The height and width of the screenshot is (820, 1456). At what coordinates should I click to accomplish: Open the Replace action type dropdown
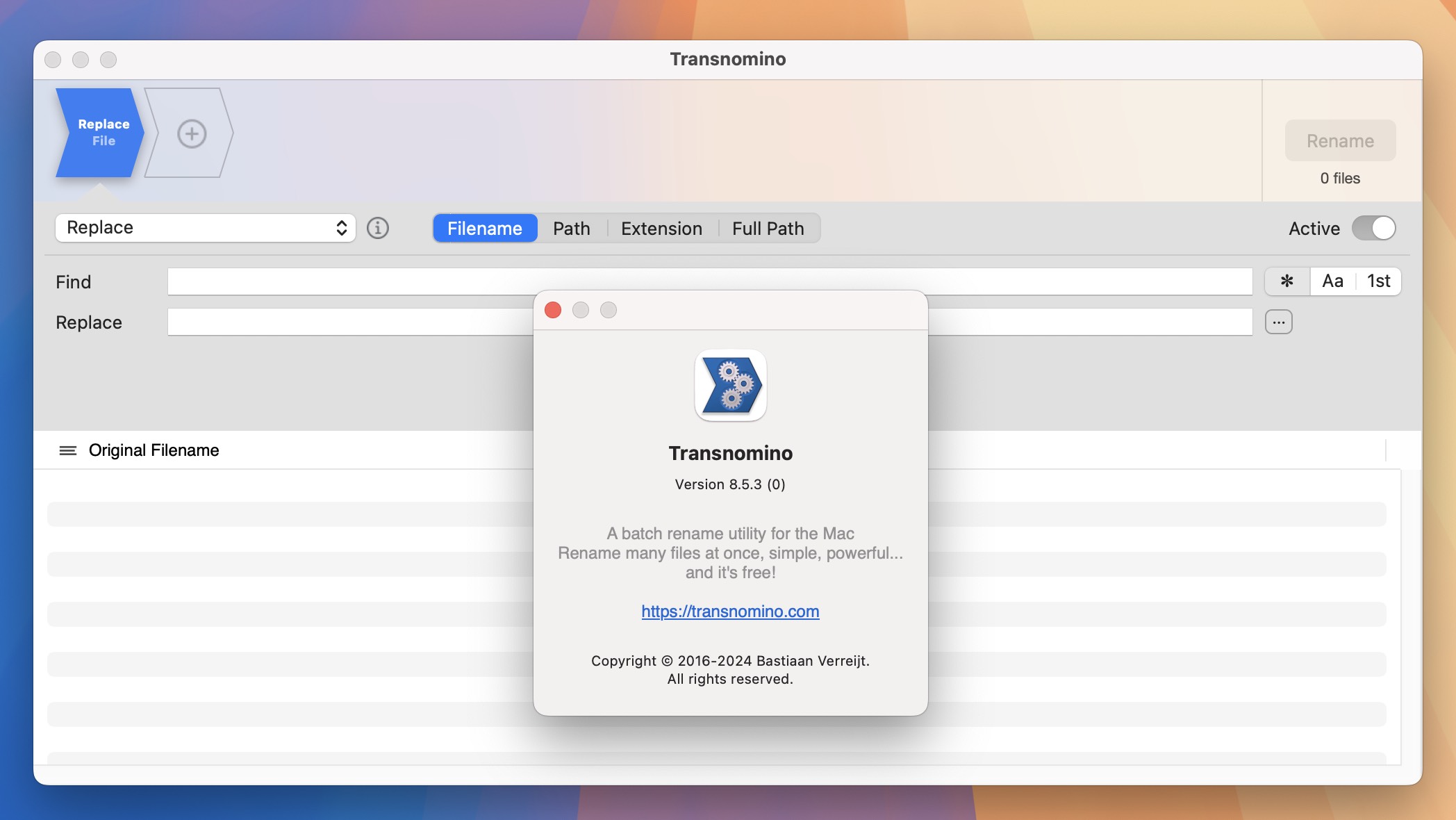(x=206, y=228)
